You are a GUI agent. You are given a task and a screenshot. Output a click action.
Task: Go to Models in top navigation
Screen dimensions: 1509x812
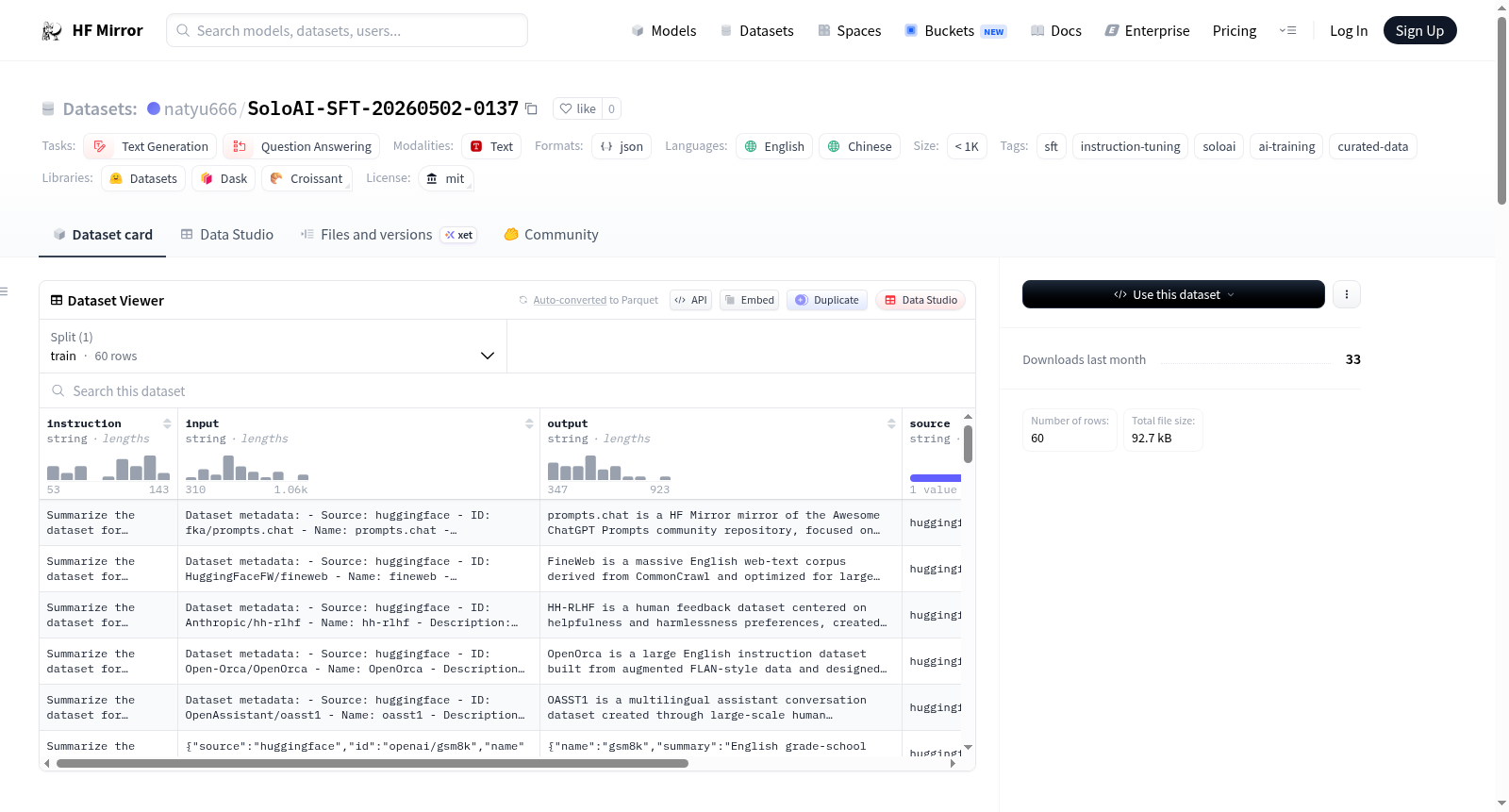[663, 30]
